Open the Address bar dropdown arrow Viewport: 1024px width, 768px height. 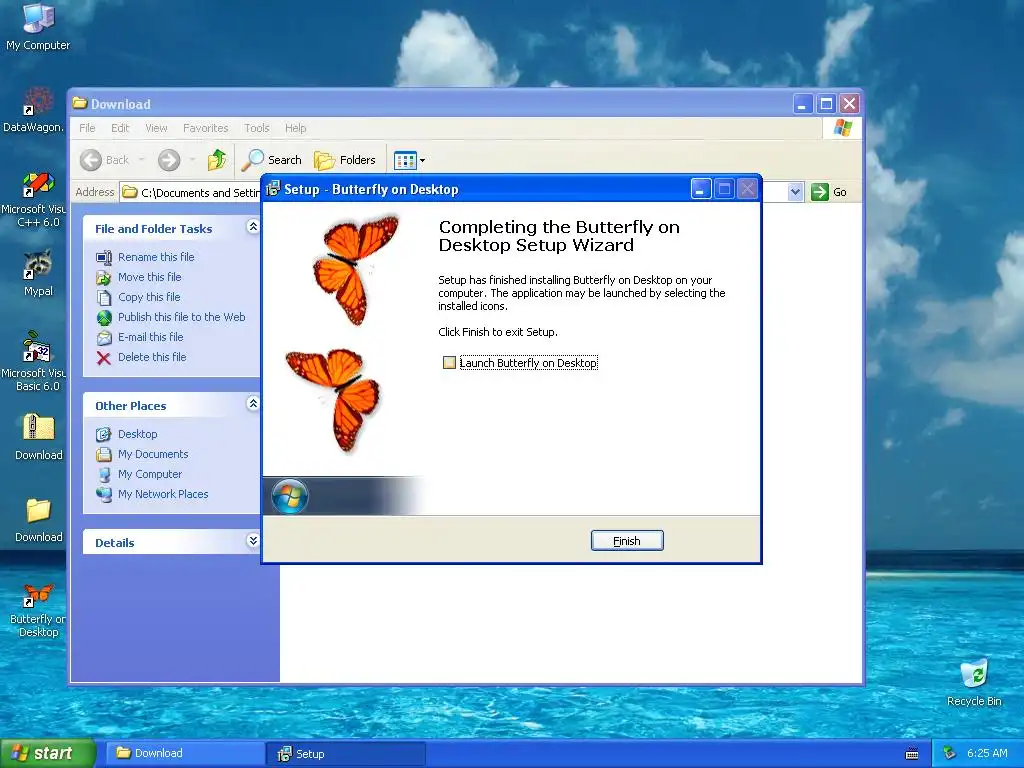795,192
